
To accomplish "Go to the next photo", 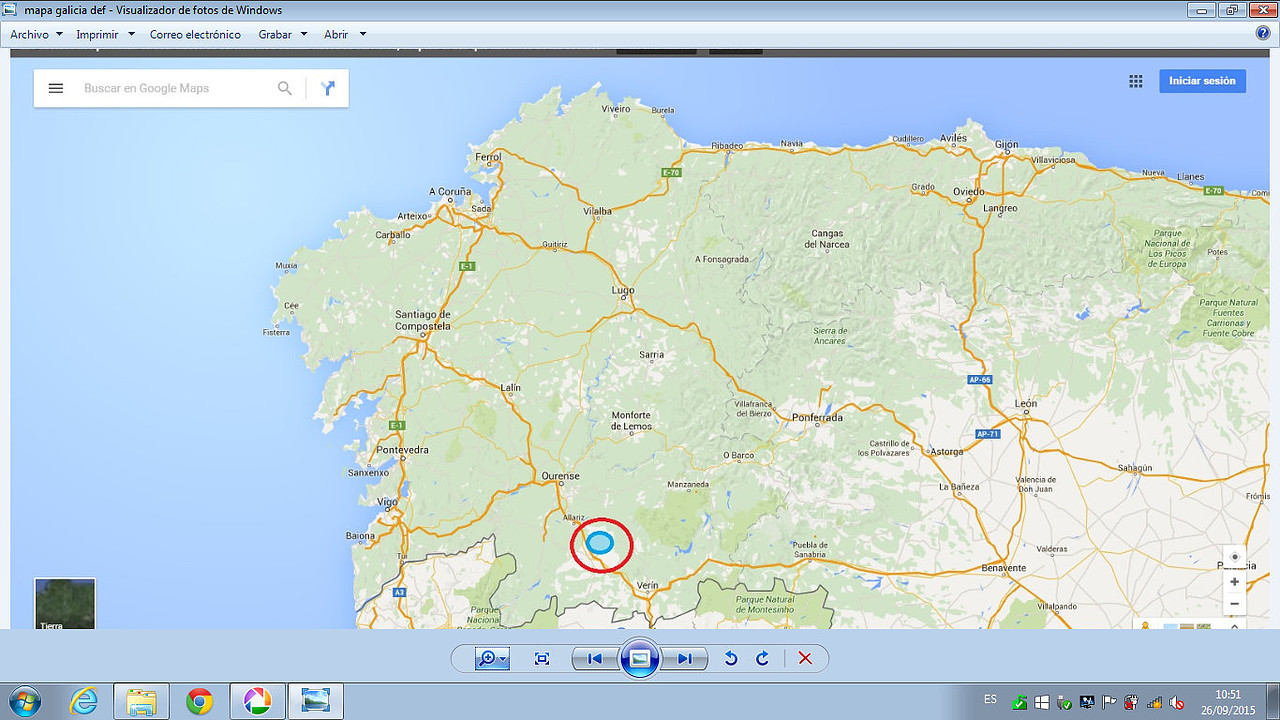I will click(685, 658).
